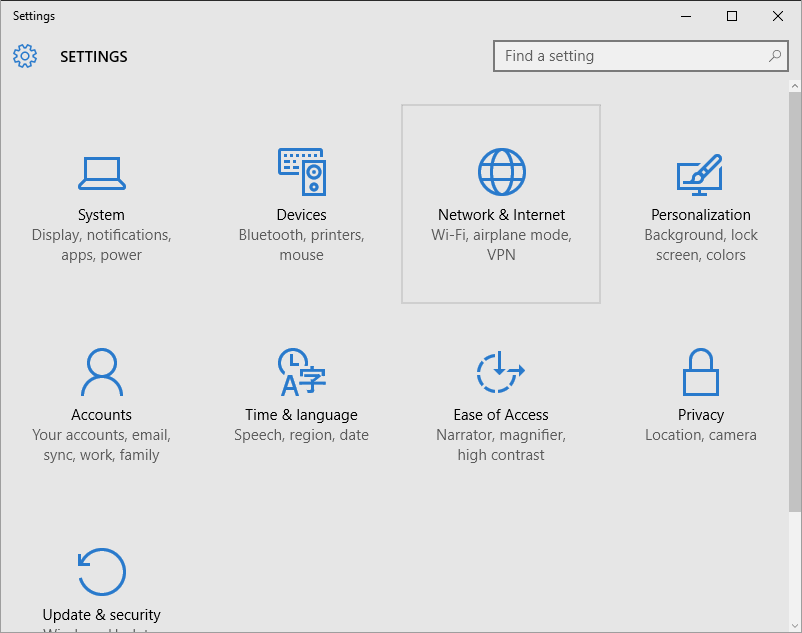
Task: Click the Accounts title label
Action: [x=101, y=415]
